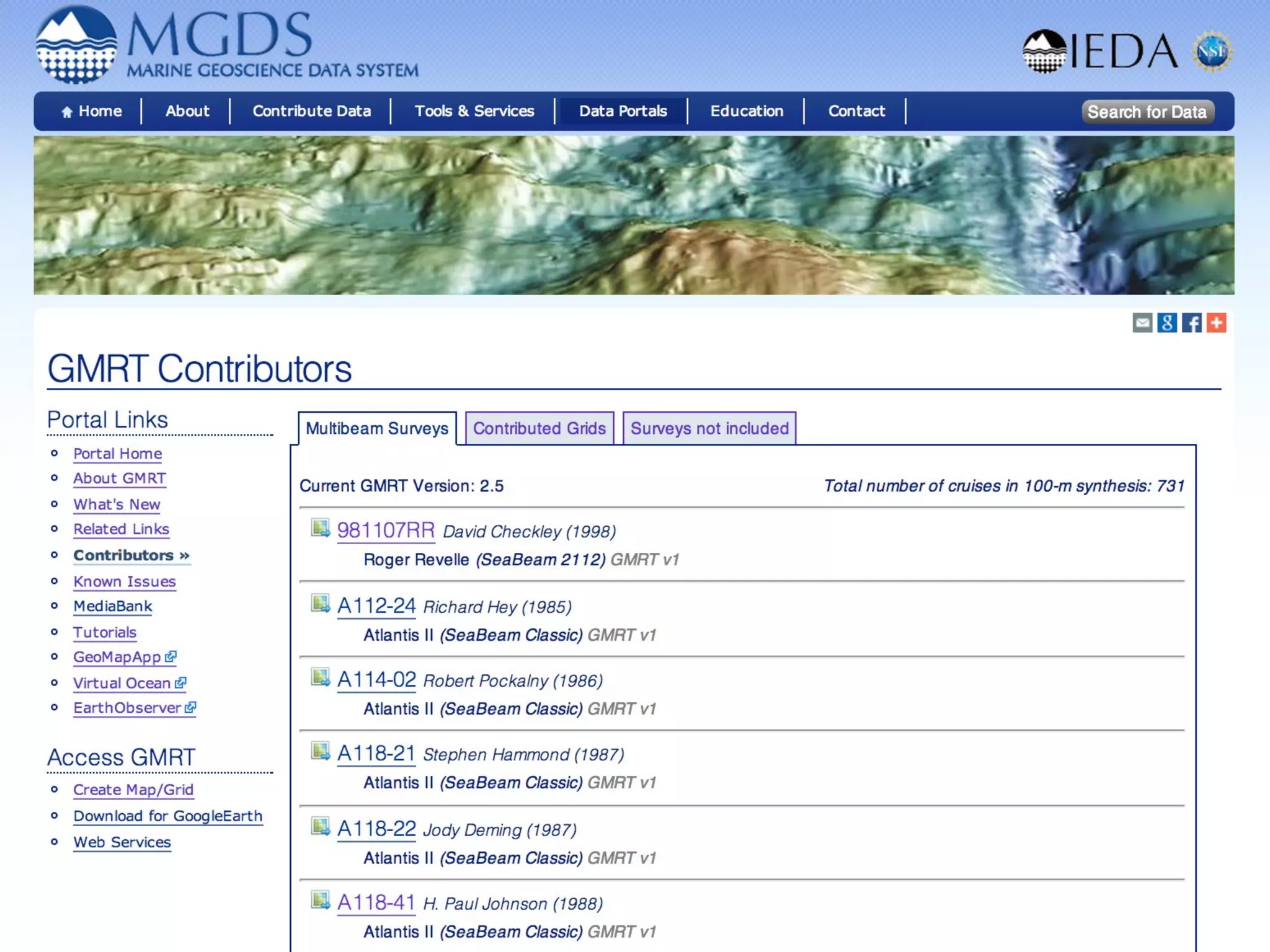This screenshot has height=952, width=1270.
Task: Click the email share icon
Action: (x=1142, y=323)
